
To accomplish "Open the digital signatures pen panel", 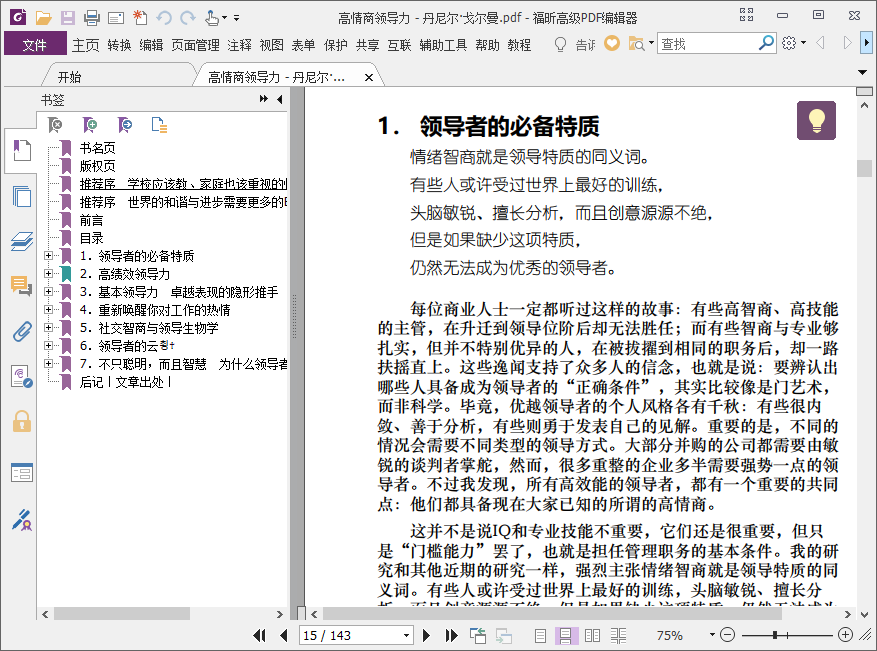I will tap(21, 520).
